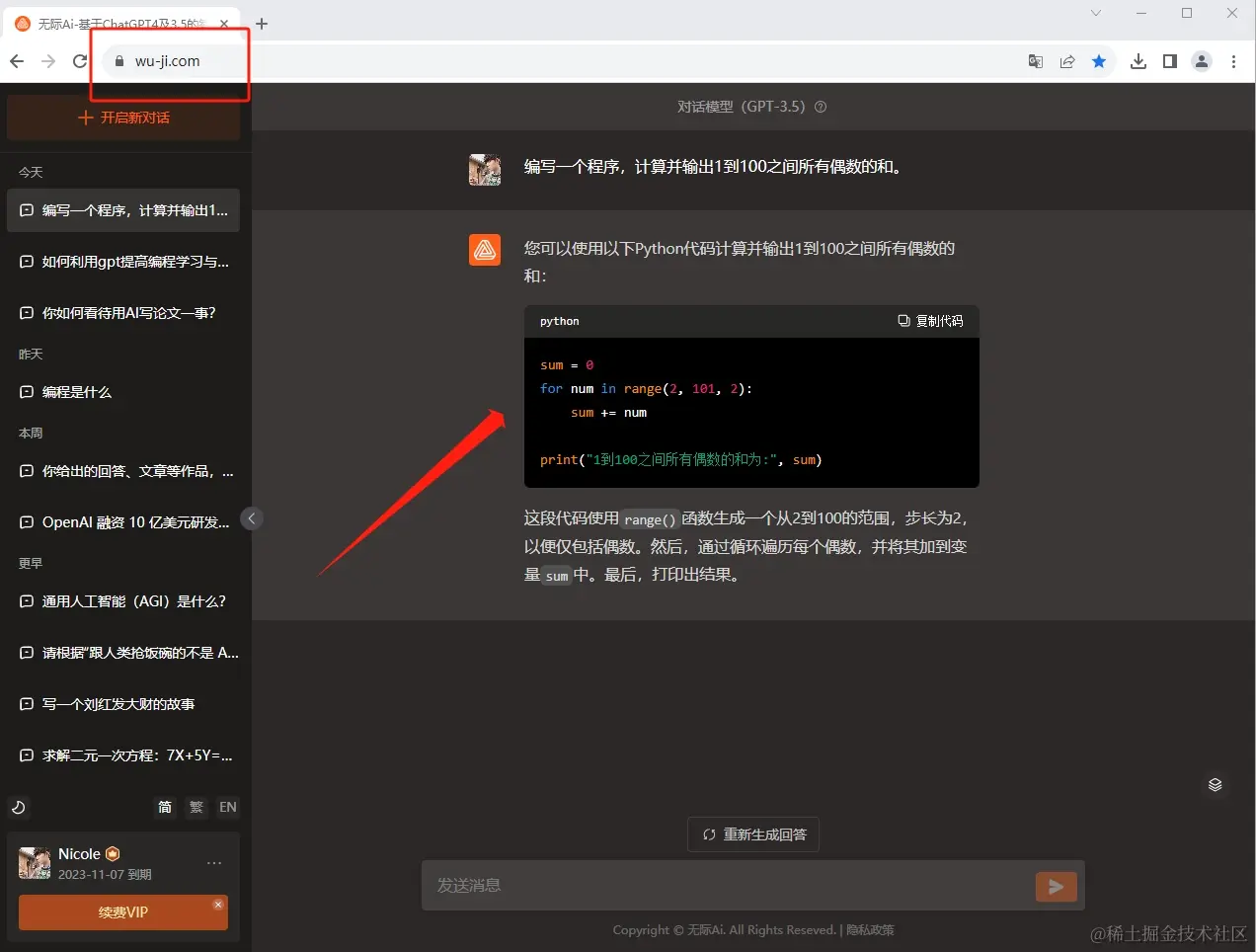
Task: Click the site lock icon in address bar
Action: point(119,61)
